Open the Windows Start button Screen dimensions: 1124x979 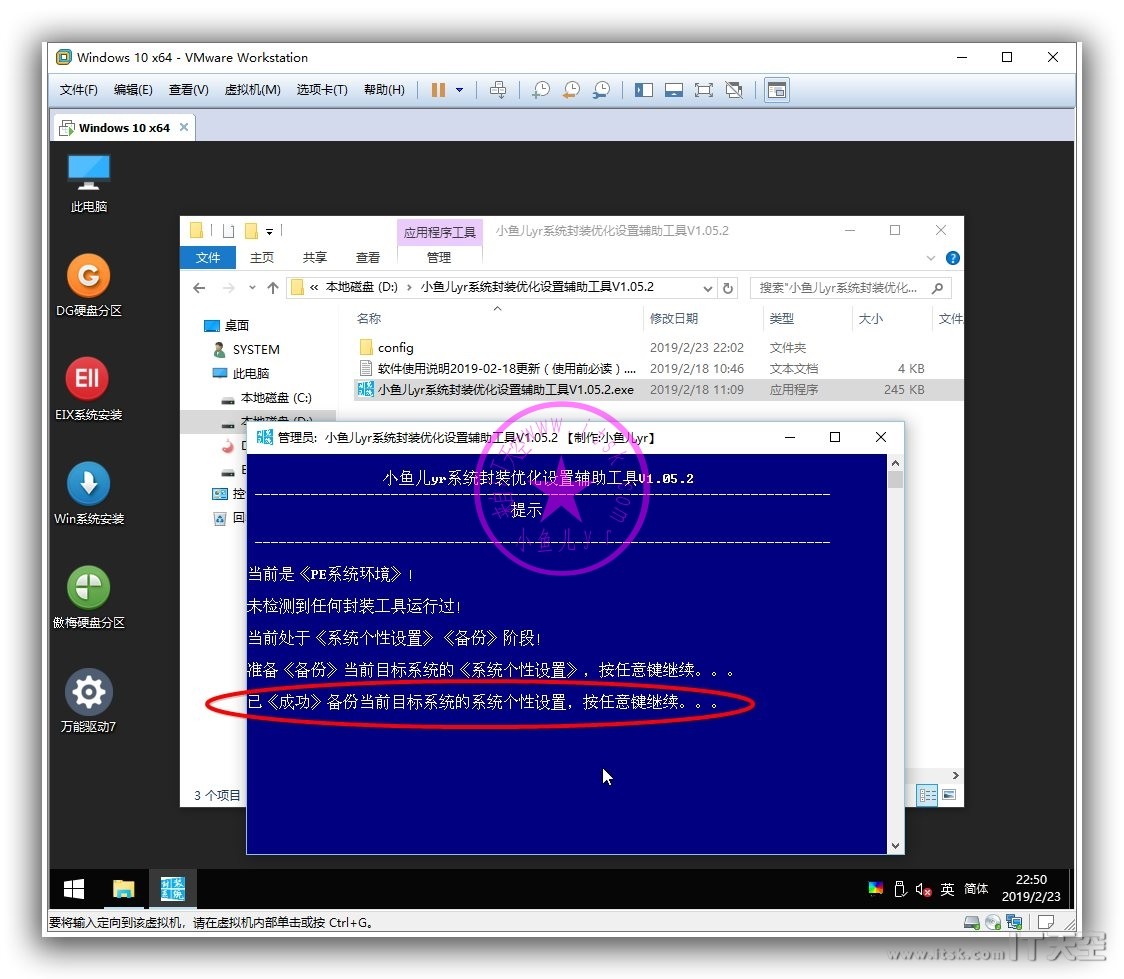pyautogui.click(x=74, y=889)
